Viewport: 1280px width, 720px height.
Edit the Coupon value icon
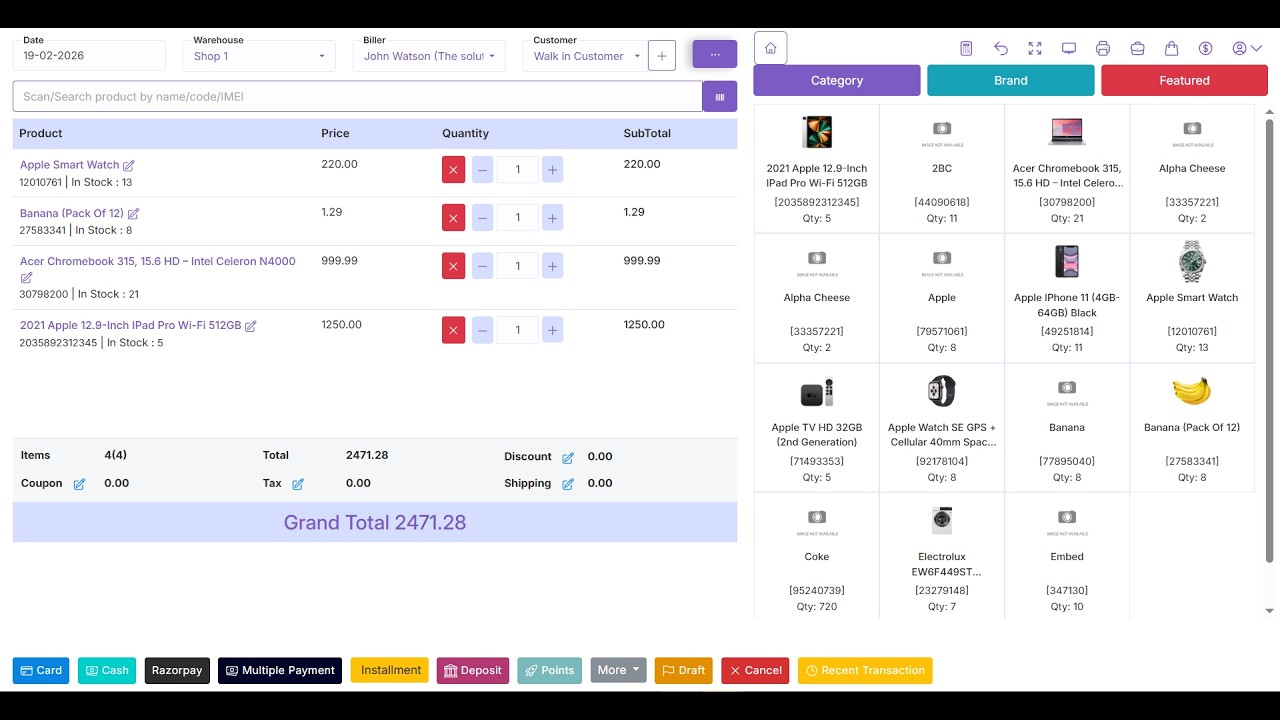pos(79,484)
